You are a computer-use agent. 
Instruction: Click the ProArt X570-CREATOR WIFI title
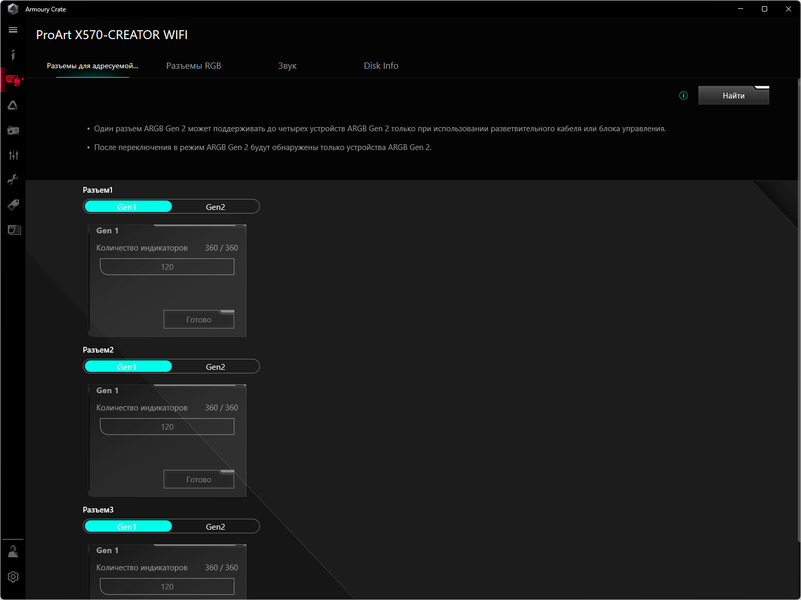tap(112, 35)
